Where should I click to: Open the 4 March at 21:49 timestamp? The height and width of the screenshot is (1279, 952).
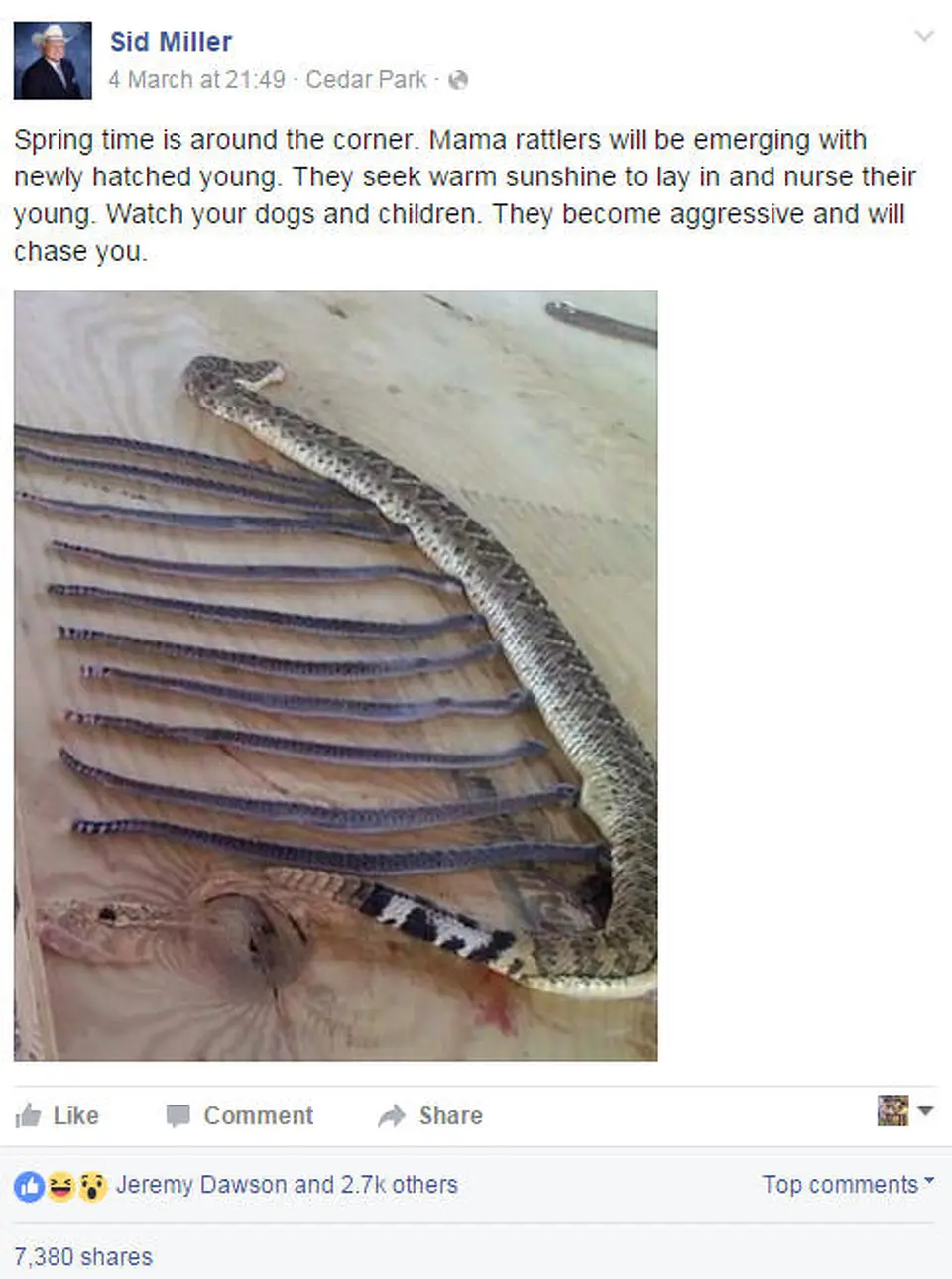point(196,80)
